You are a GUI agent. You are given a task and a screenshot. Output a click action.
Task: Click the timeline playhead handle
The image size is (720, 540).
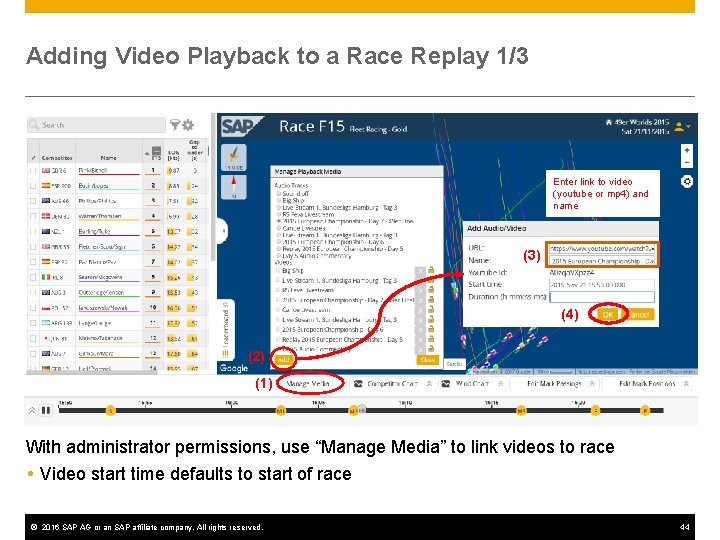tap(362, 410)
